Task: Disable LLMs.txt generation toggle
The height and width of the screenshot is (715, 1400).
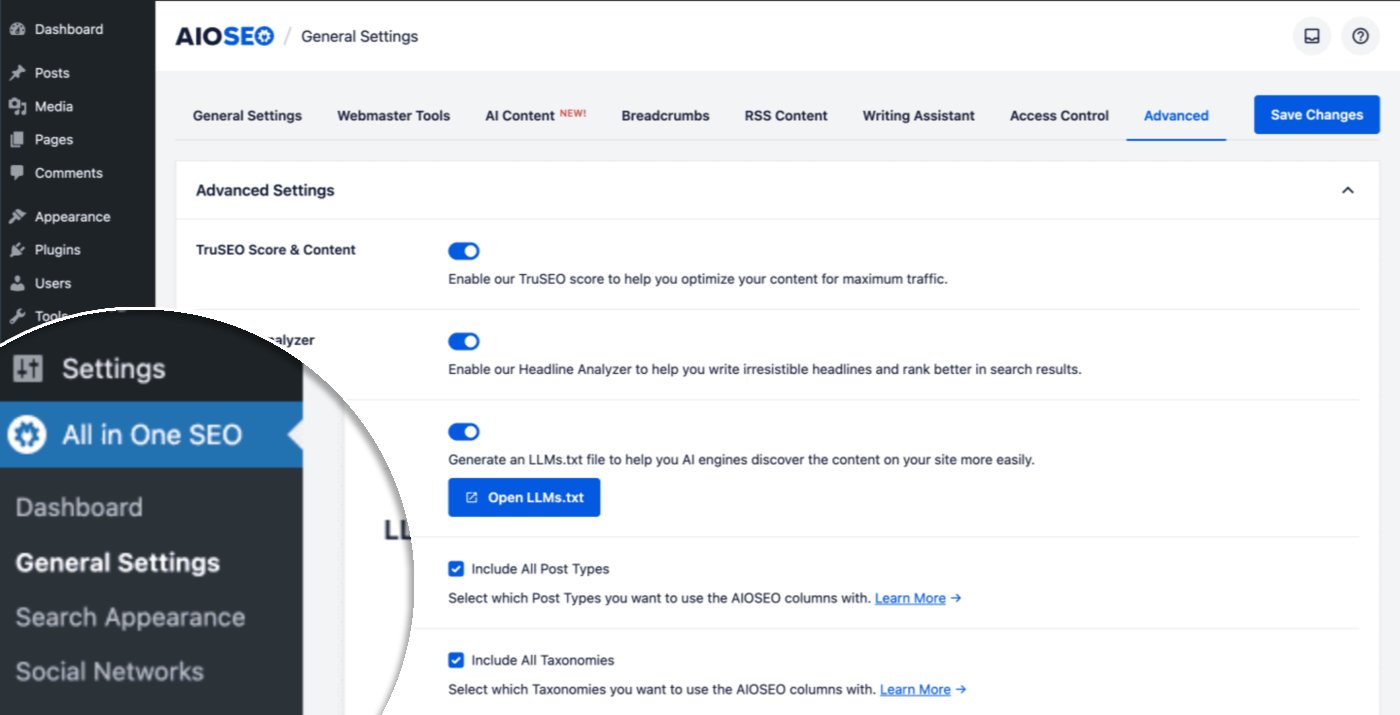Action: (x=464, y=432)
